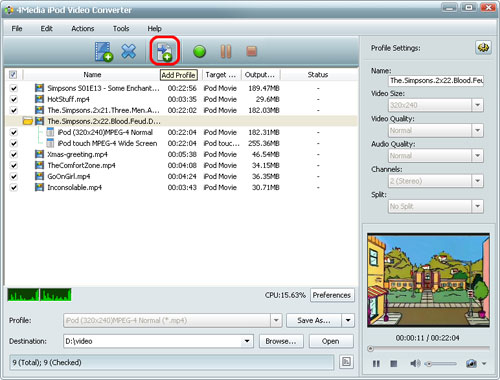Viewport: 500px width, 380px height.
Task: Click the film icon of TheComfortZone.mp4
Action: (39, 165)
